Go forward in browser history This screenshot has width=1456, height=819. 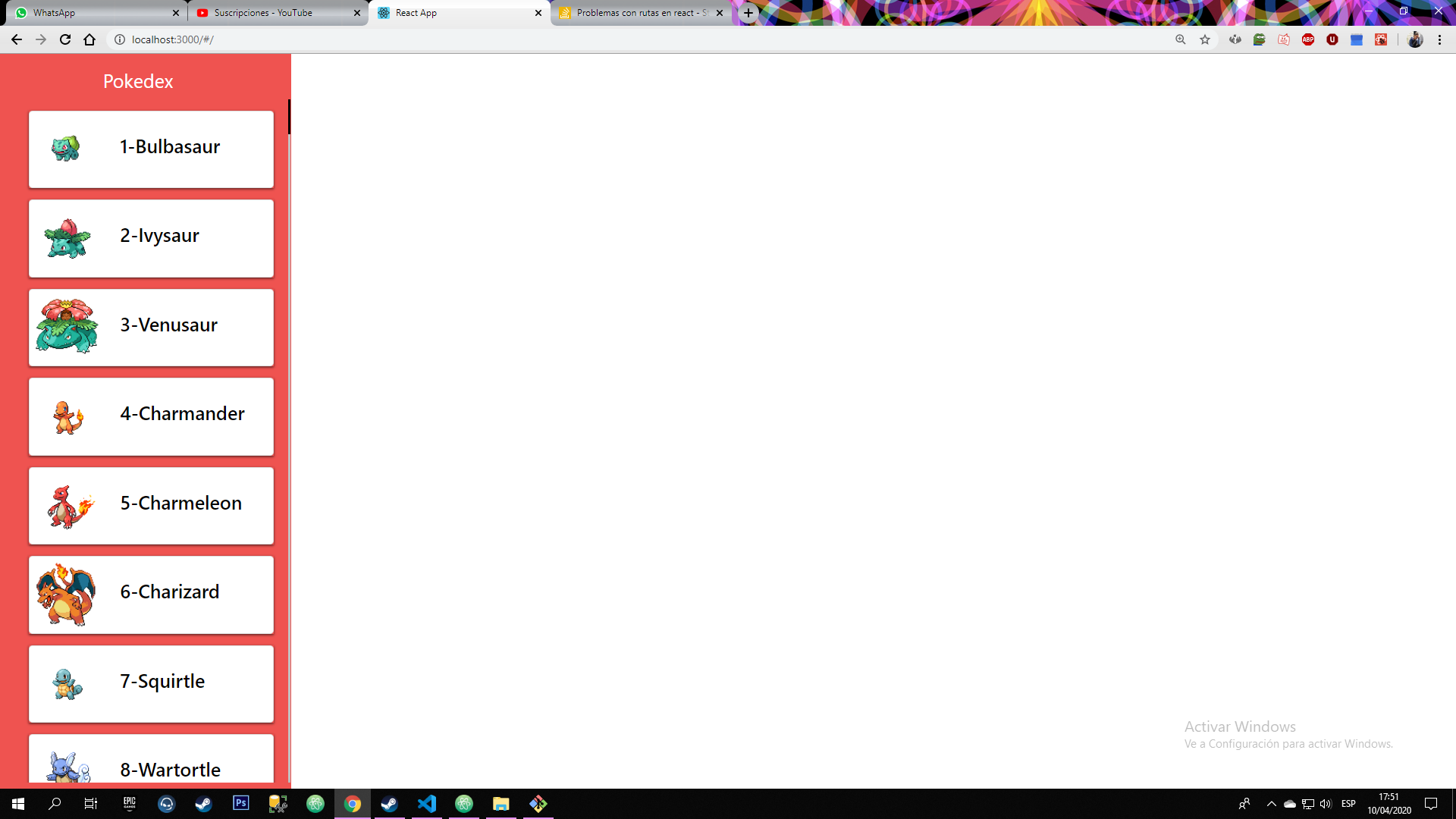41,39
